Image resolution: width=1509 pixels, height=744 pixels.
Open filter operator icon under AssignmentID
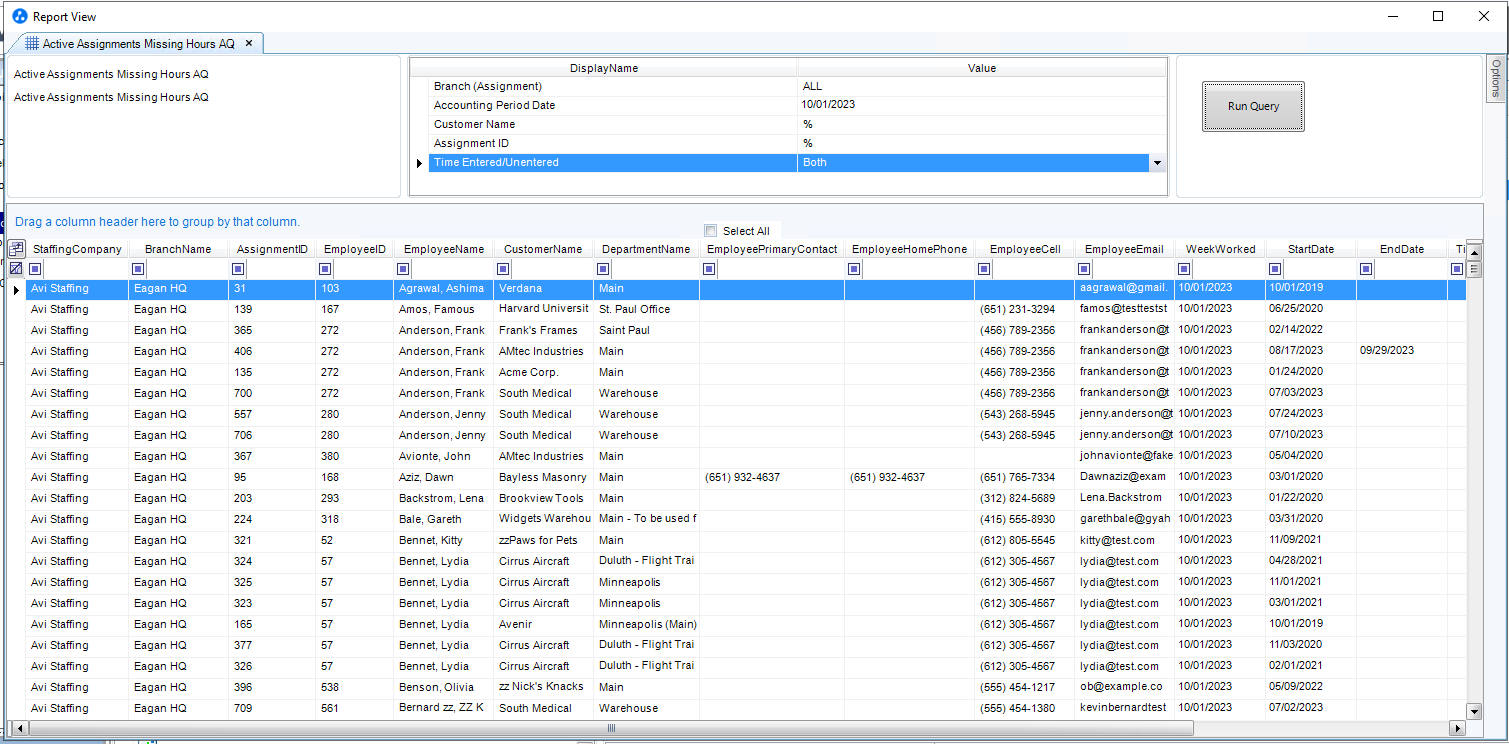(237, 269)
